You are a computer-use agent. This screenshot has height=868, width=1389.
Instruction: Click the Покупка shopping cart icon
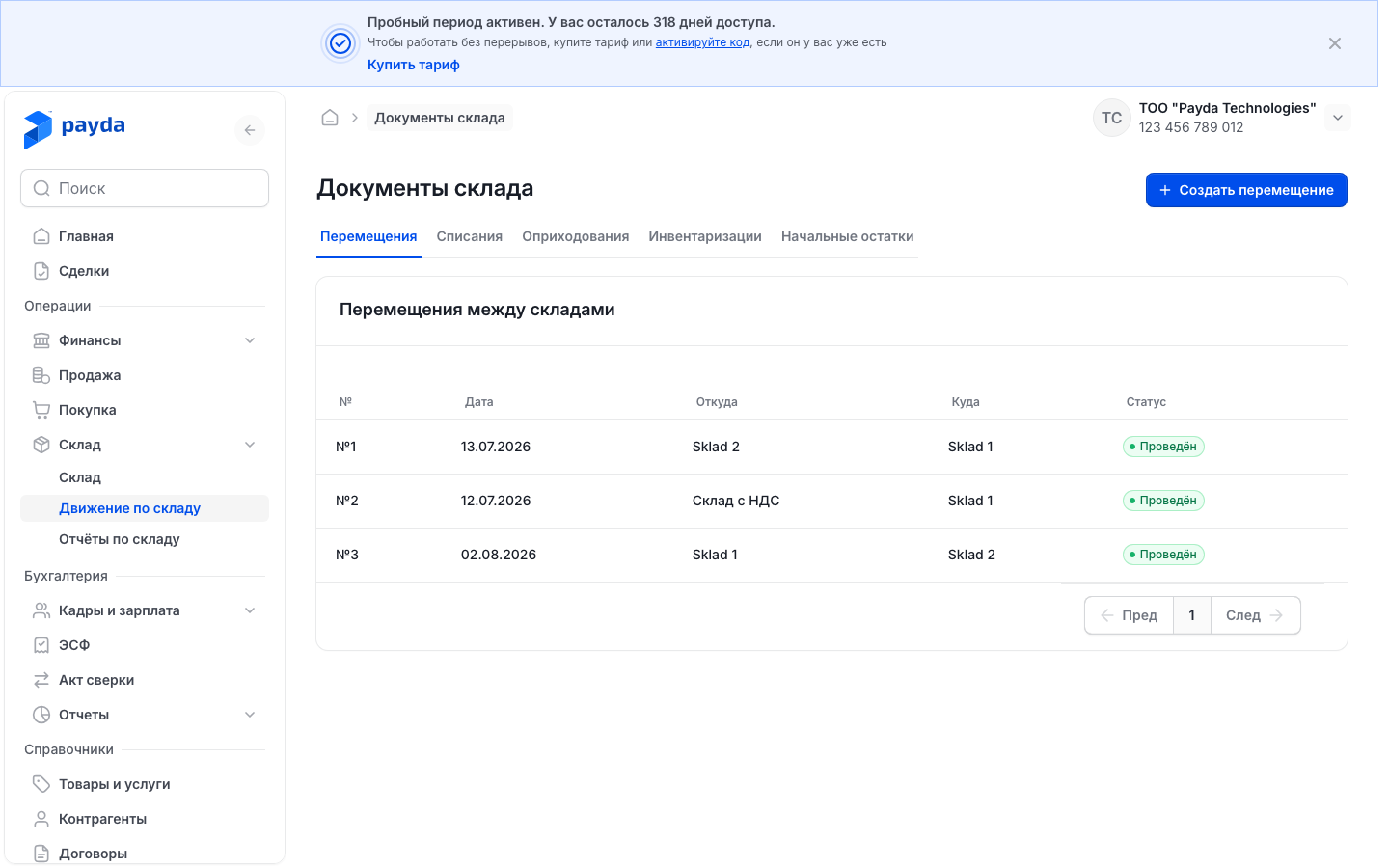click(x=41, y=410)
